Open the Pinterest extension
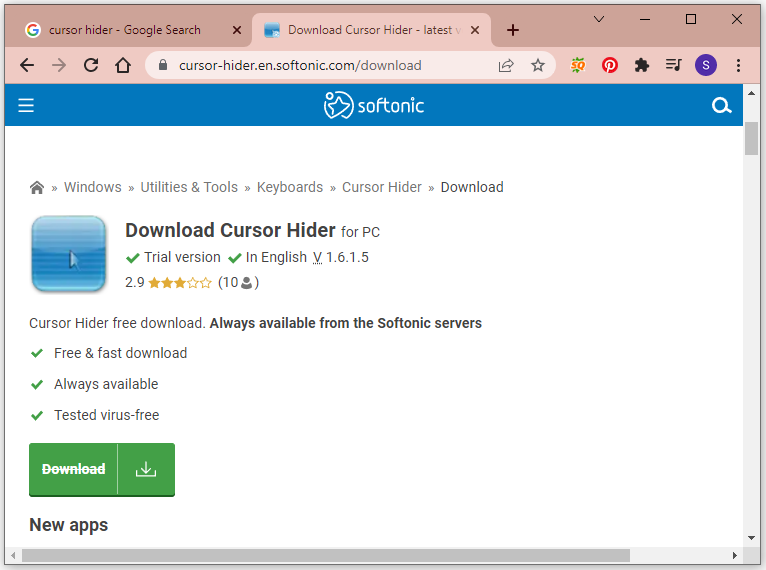Screen dimensions: 766x570 (x=610, y=65)
